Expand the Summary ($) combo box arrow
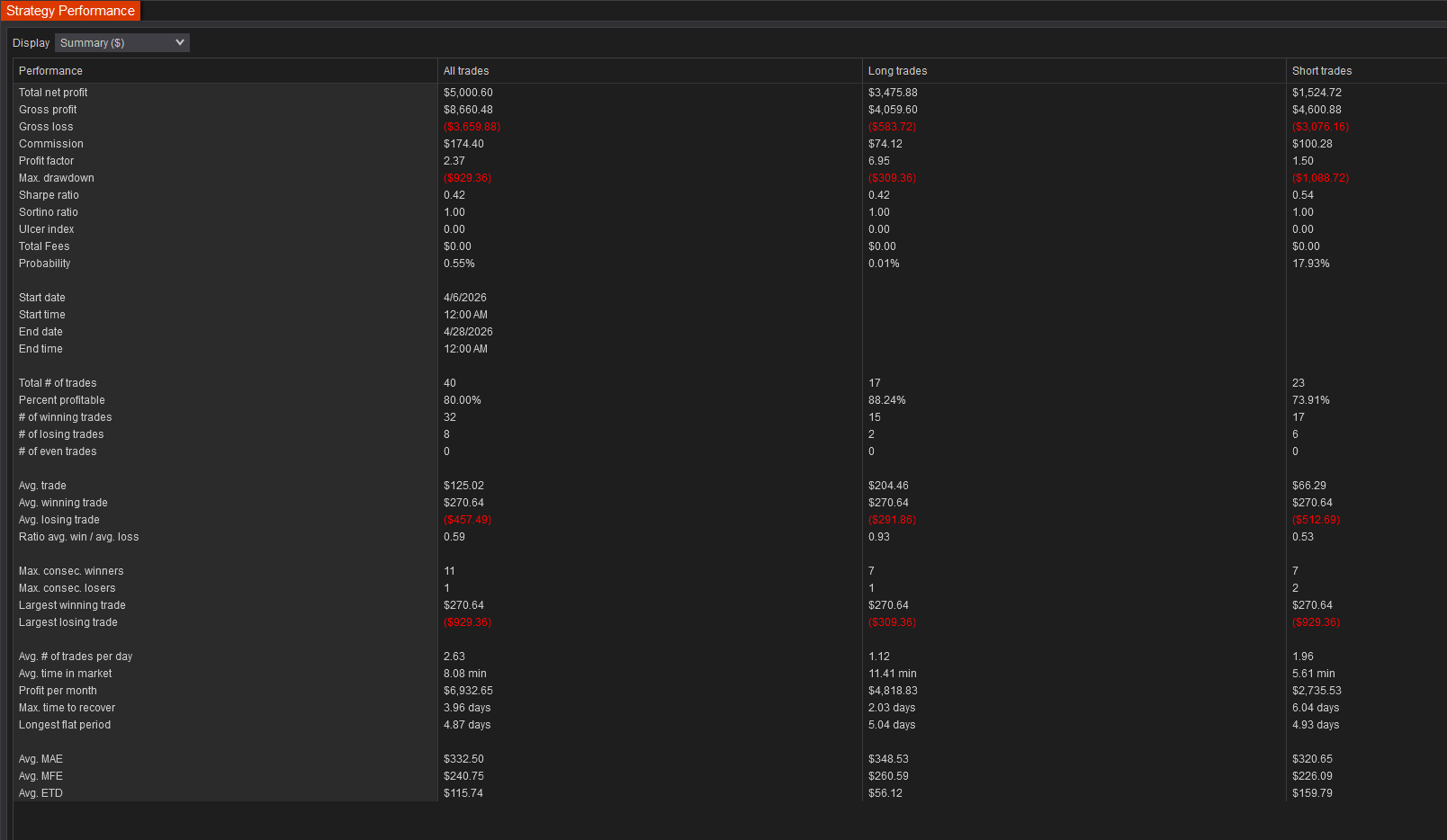The image size is (1447, 840). coord(180,42)
